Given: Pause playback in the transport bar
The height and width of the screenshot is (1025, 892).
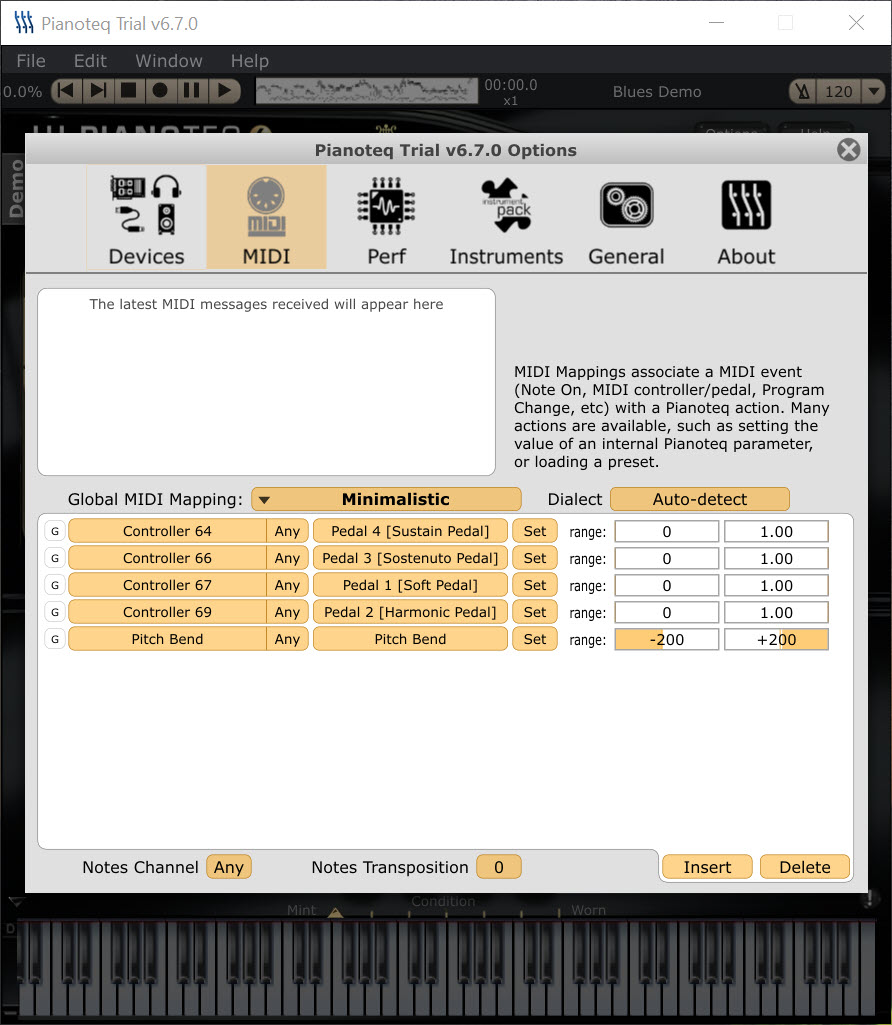Looking at the screenshot, I should pos(192,90).
